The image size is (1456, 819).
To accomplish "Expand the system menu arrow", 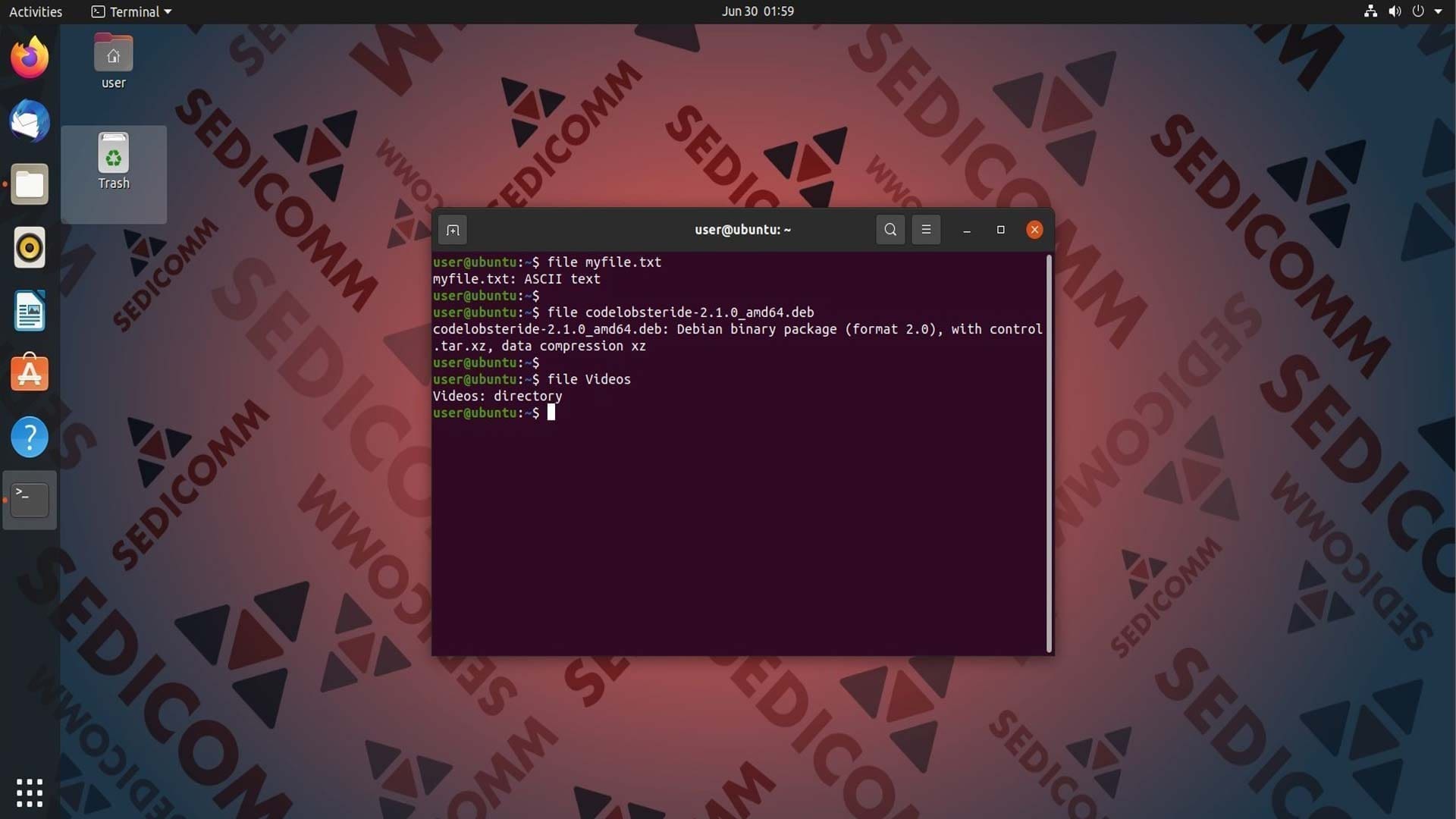I will [1439, 11].
